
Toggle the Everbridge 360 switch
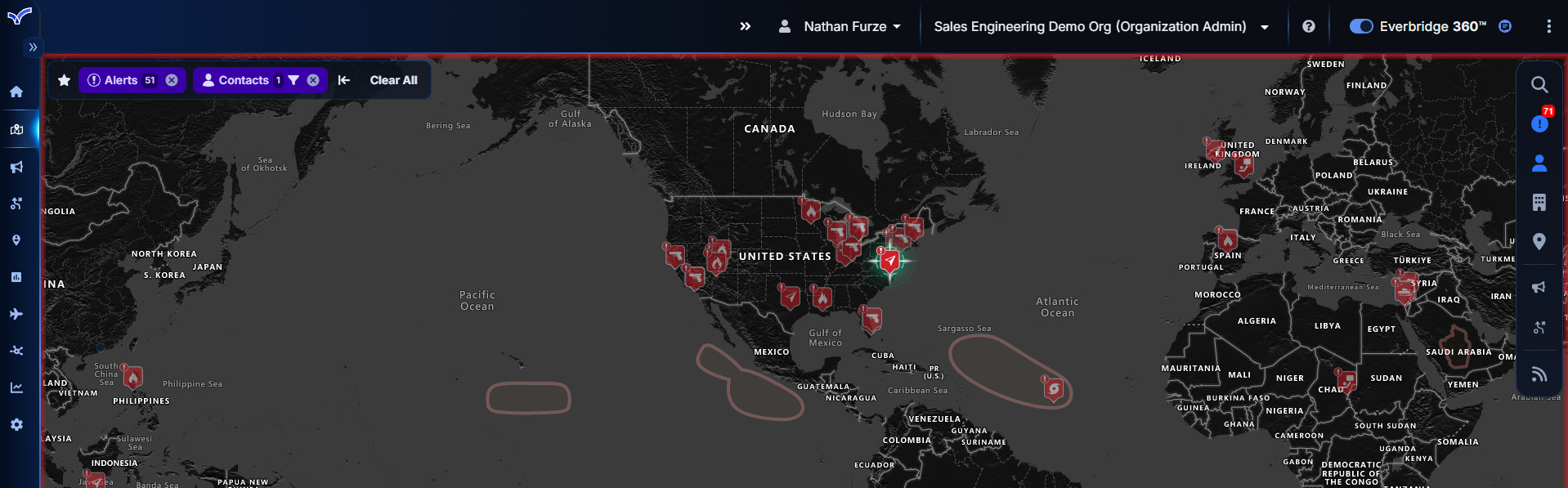[x=1360, y=26]
